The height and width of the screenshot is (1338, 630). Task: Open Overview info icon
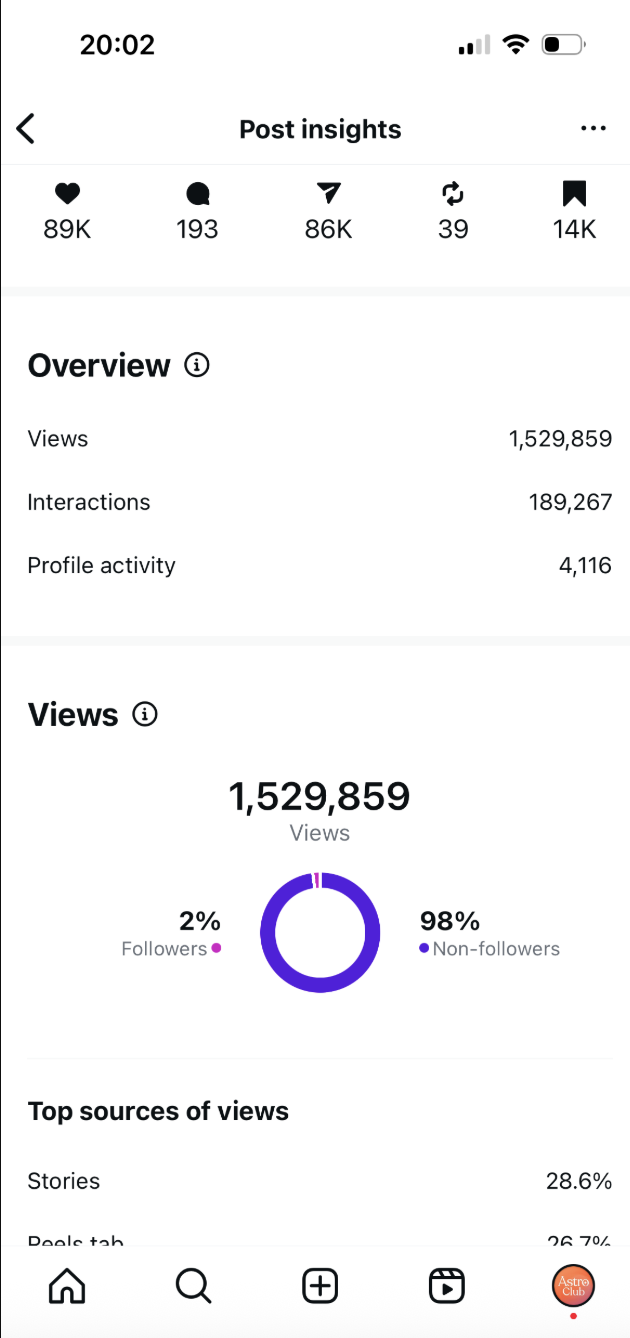tap(197, 366)
